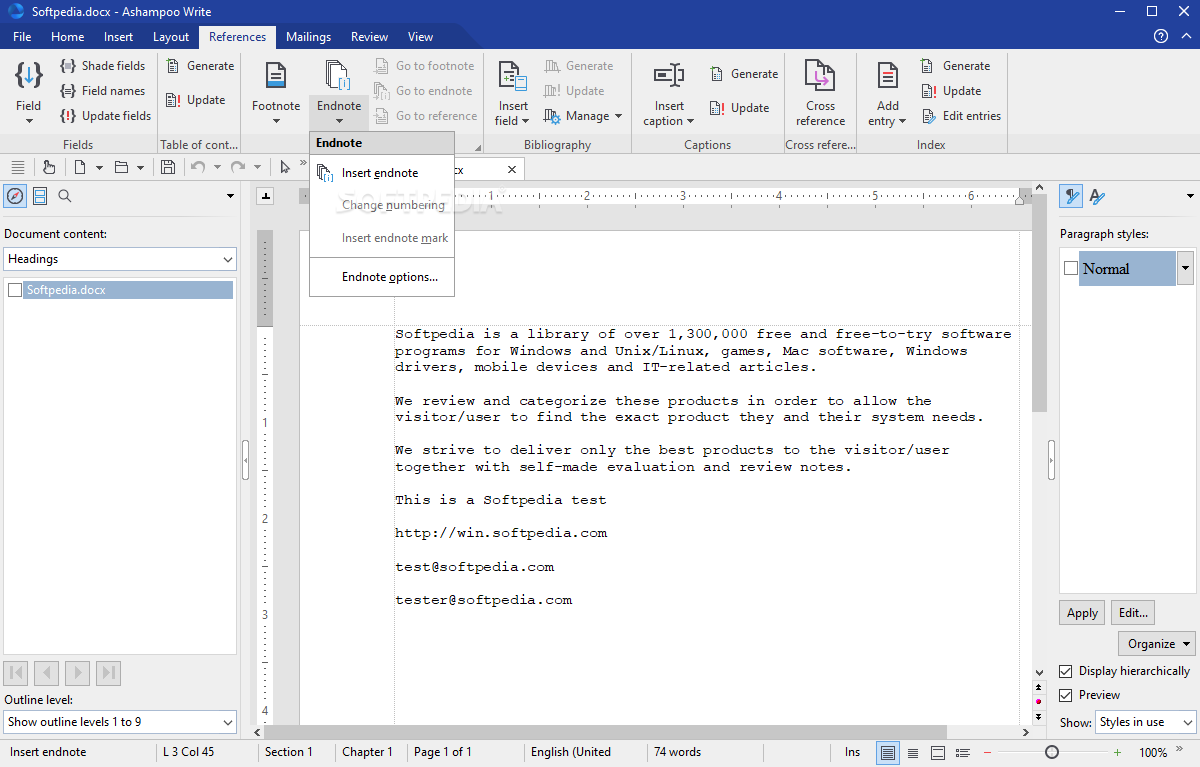
Task: Toggle Ins insert mode in status bar
Action: [x=852, y=752]
